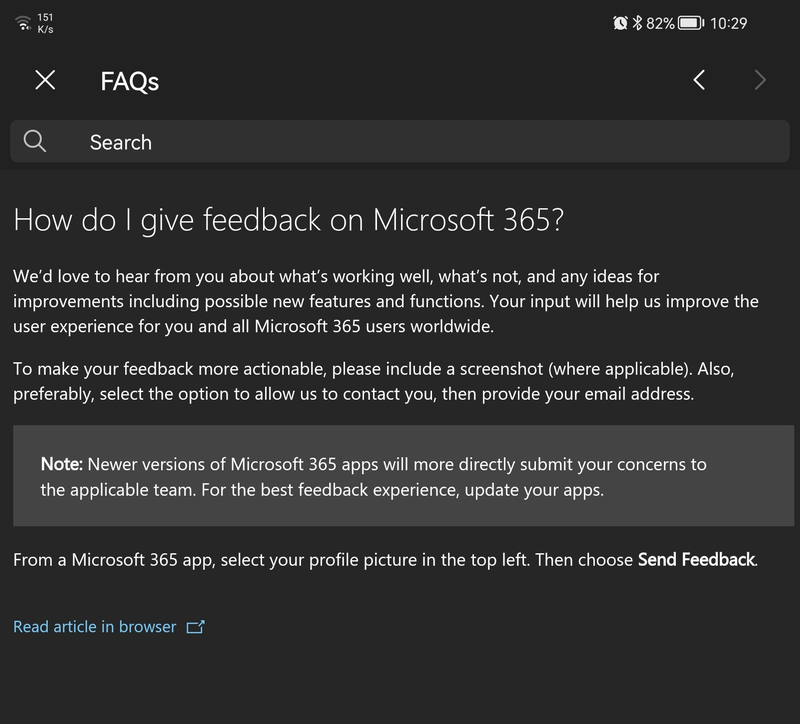Image resolution: width=800 pixels, height=724 pixels.
Task: Select the highlighted Note box
Action: 400,475
